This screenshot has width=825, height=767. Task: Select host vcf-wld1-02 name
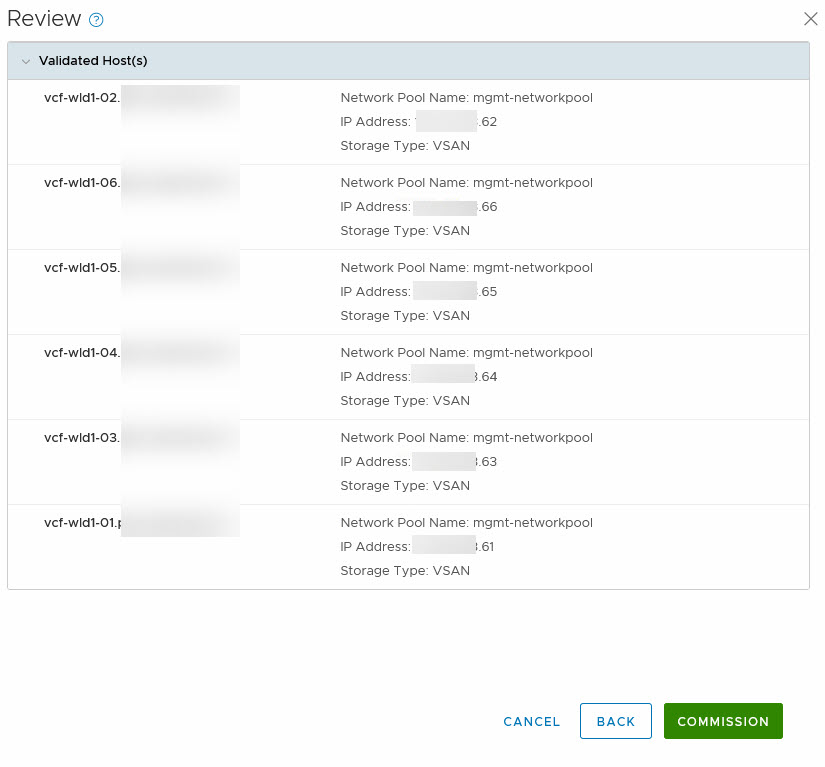click(82, 98)
